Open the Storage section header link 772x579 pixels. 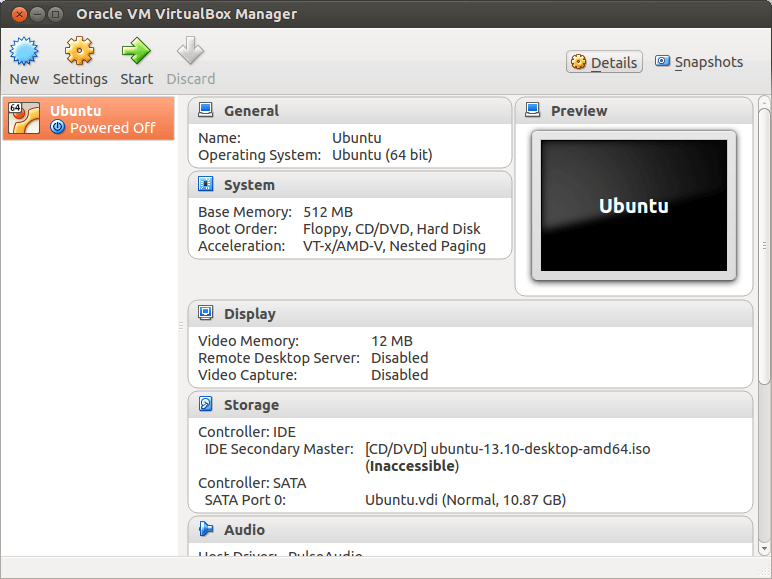click(251, 405)
